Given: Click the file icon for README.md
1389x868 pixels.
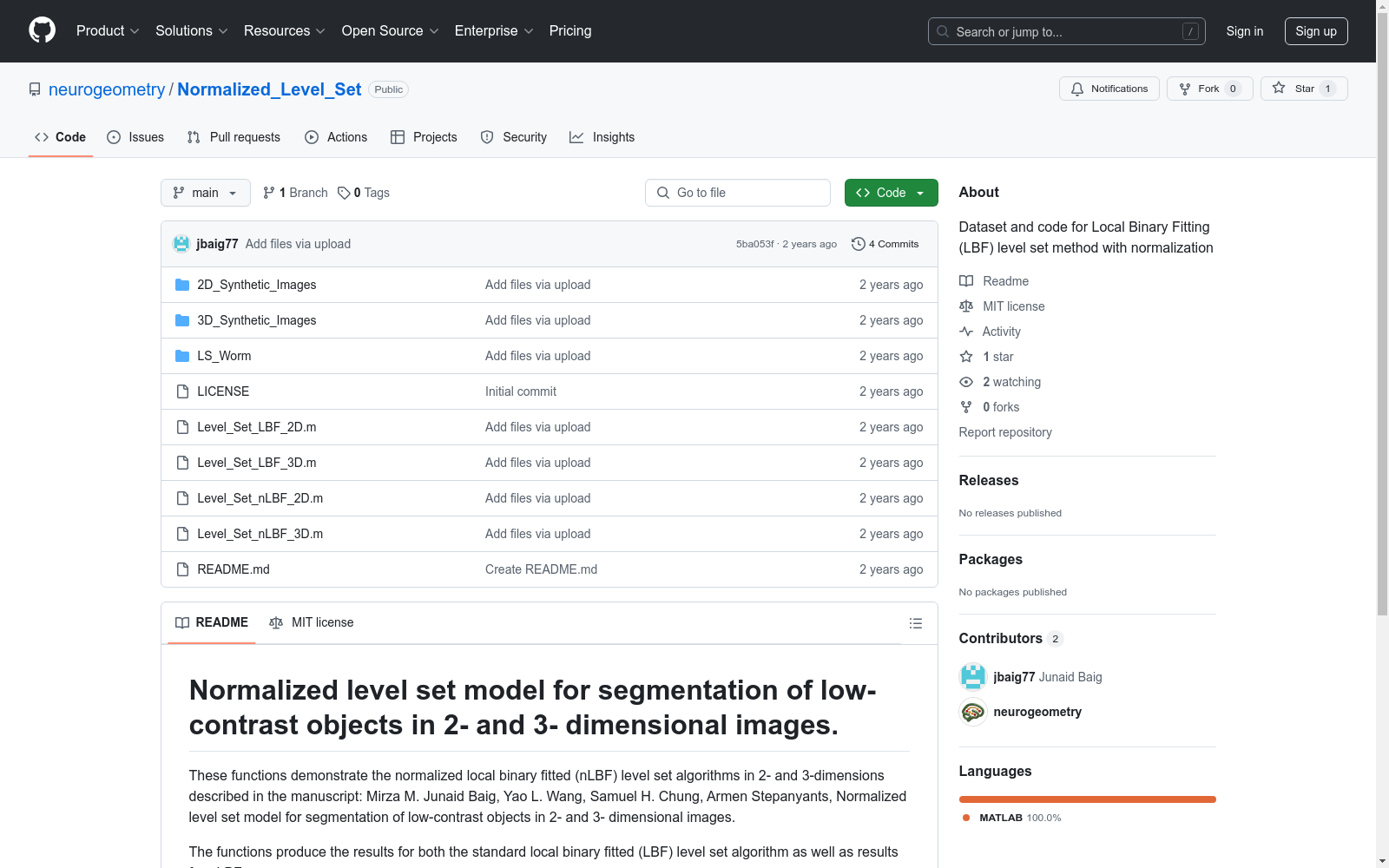Looking at the screenshot, I should pyautogui.click(x=182, y=569).
